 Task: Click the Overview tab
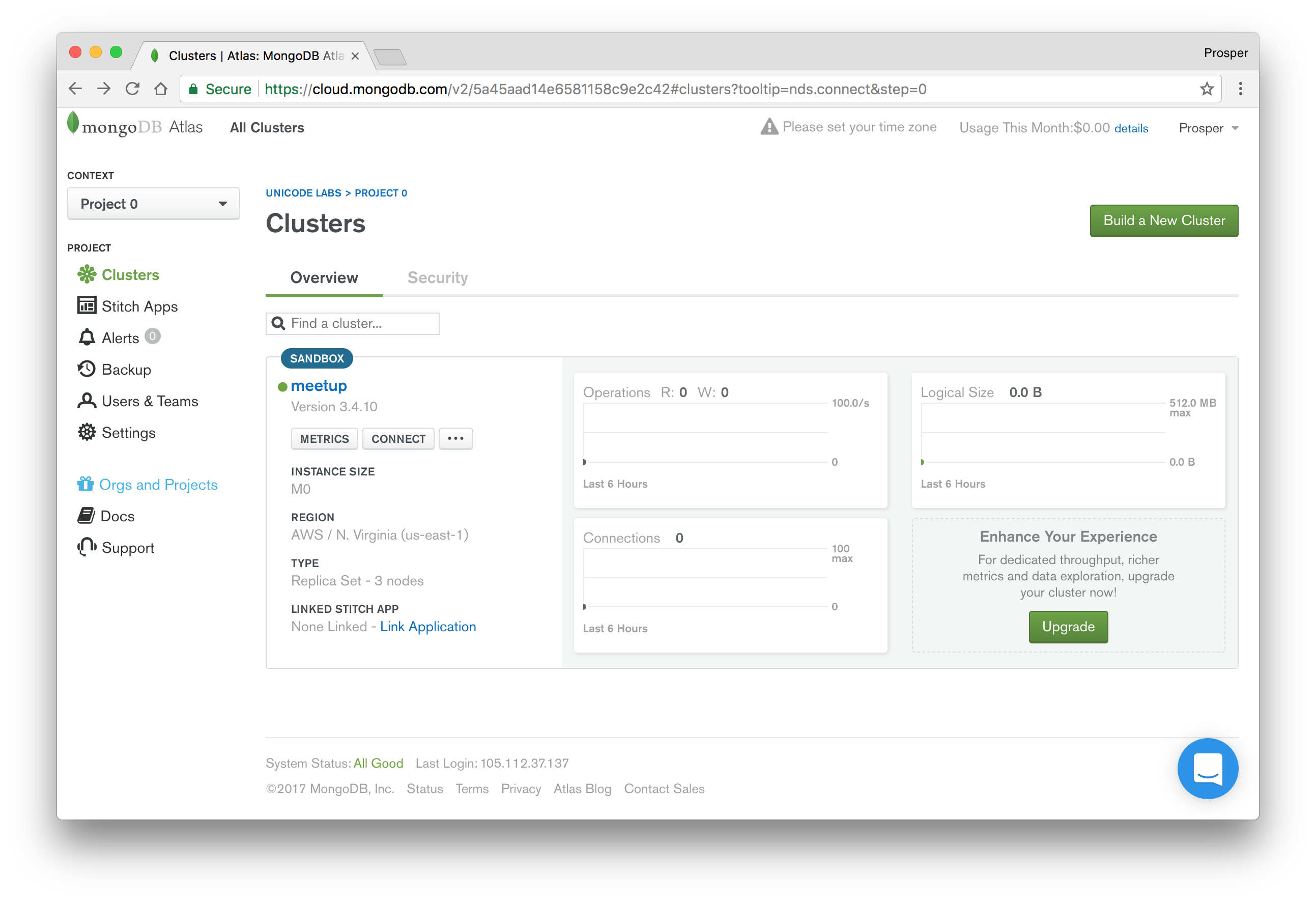(323, 277)
